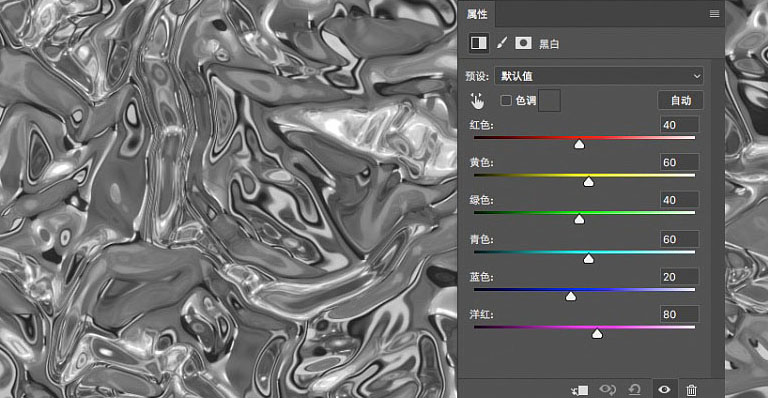The height and width of the screenshot is (398, 768).
Task: Click the 绿色 label text
Action: point(481,200)
